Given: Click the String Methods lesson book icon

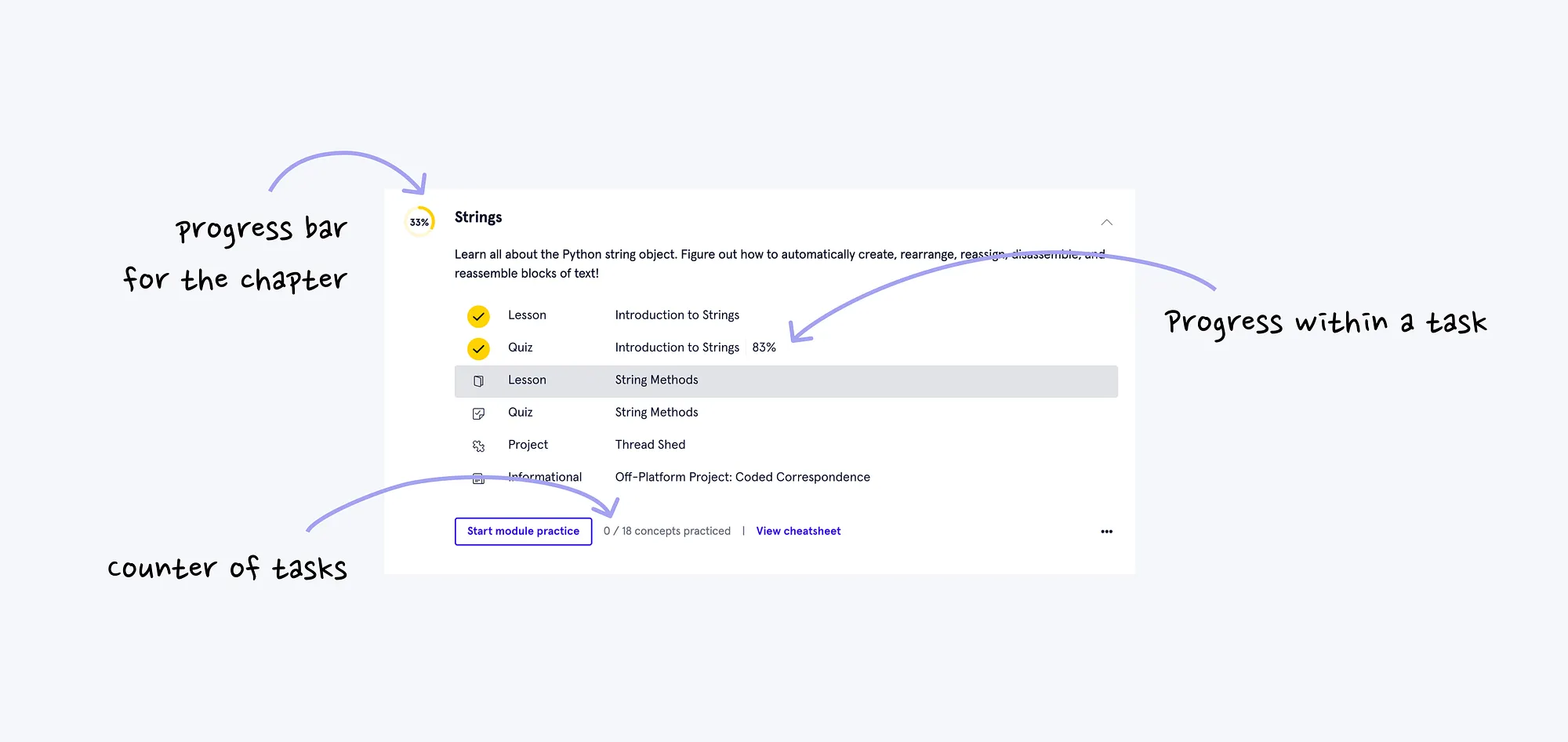Looking at the screenshot, I should (478, 381).
